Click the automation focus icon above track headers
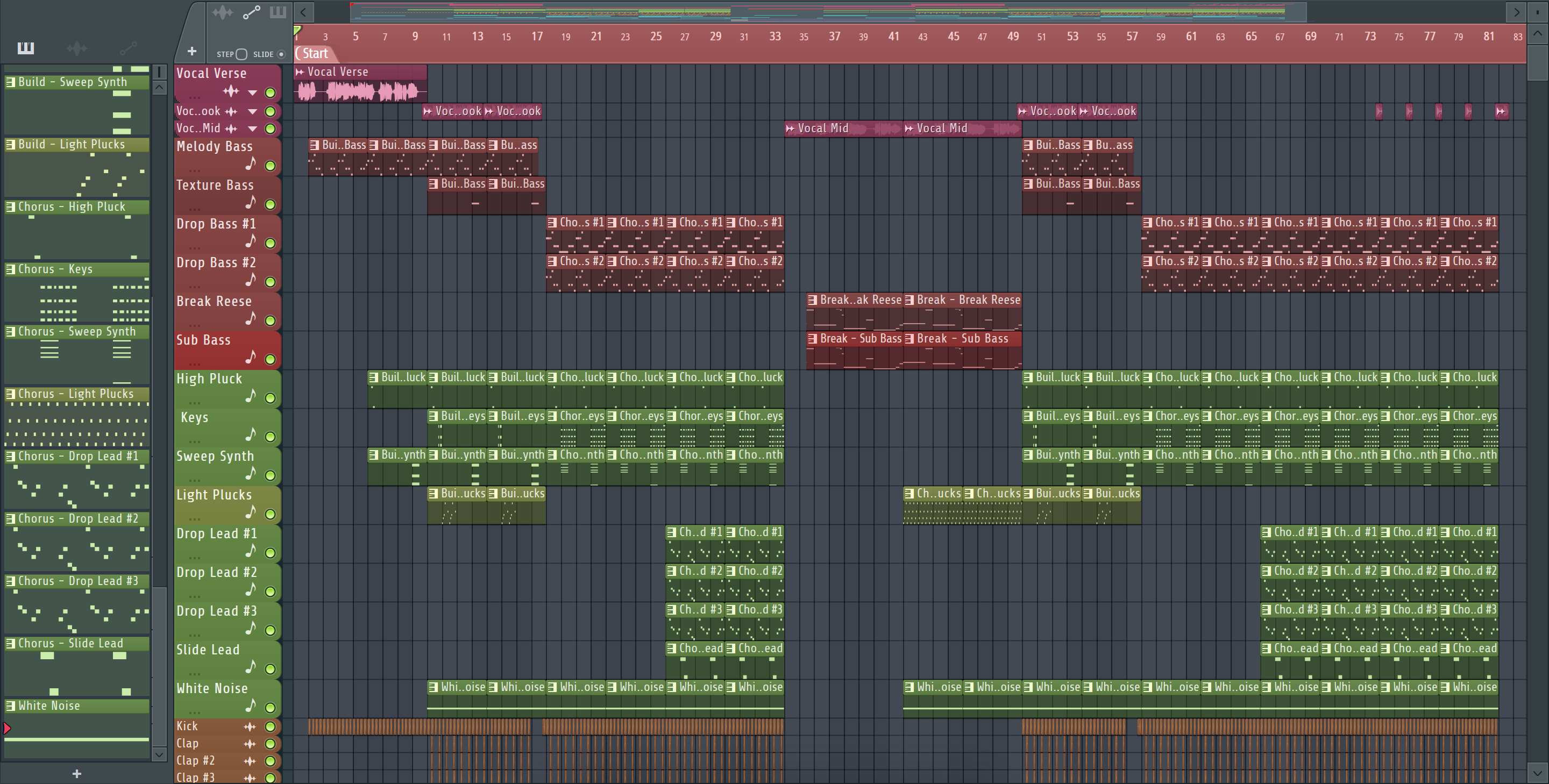Image resolution: width=1549 pixels, height=784 pixels. tap(251, 12)
